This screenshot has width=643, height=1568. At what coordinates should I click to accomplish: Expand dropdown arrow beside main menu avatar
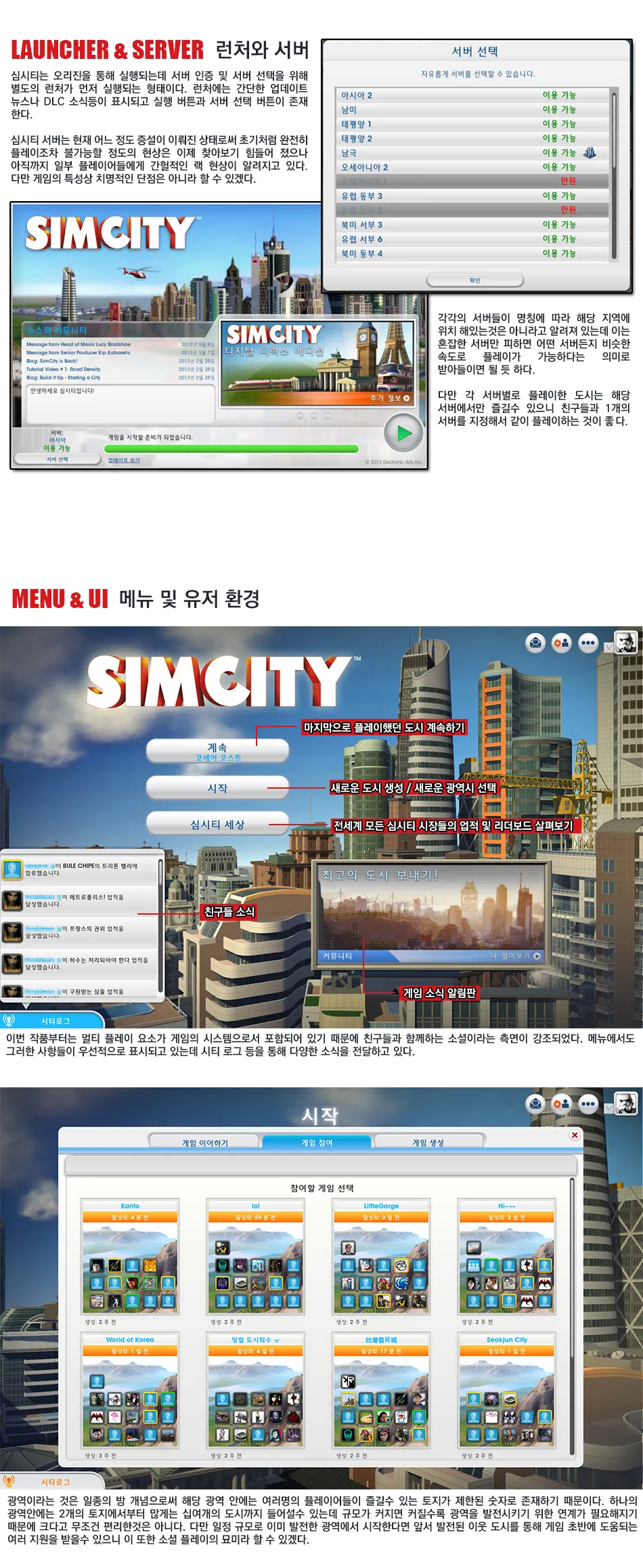tap(608, 647)
